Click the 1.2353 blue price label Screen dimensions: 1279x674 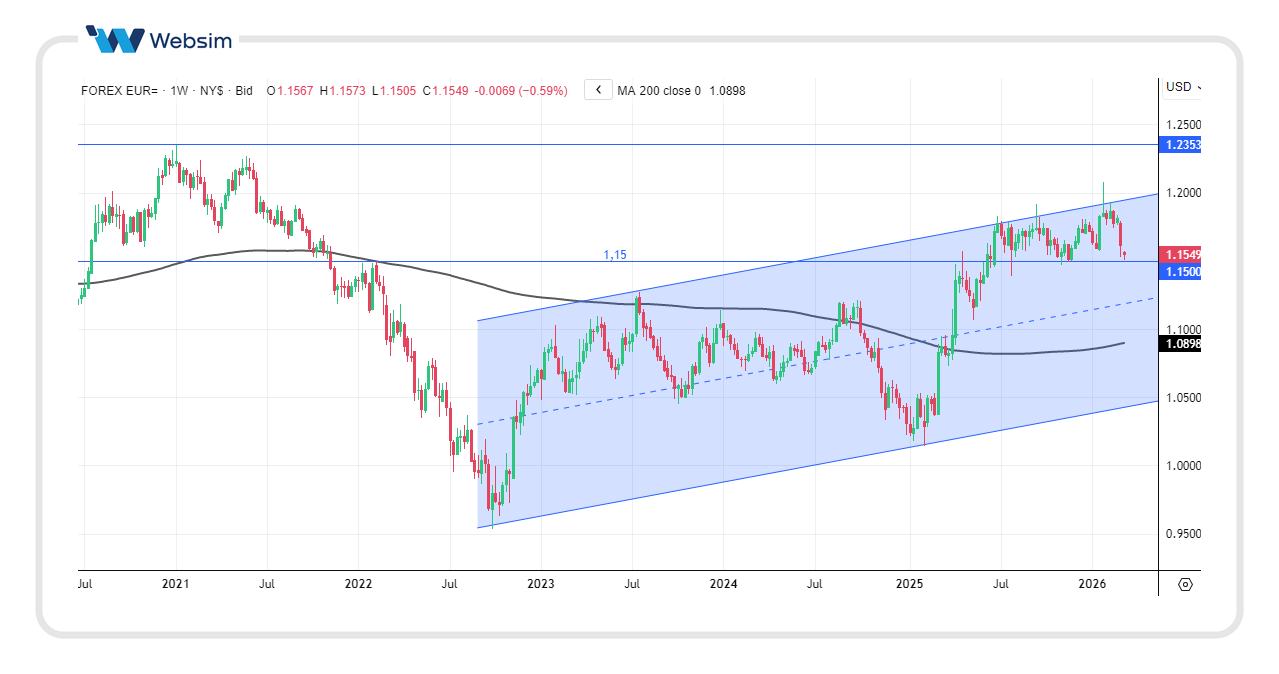1182,145
